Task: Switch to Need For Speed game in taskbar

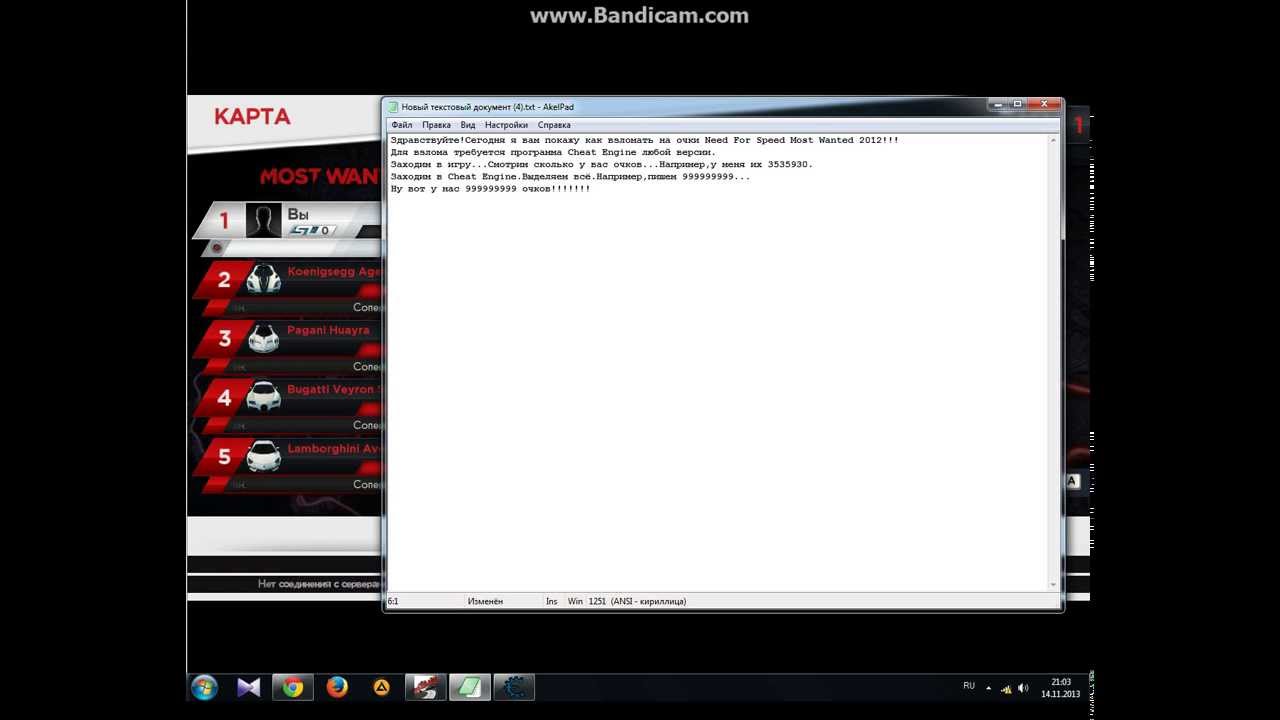Action: [425, 687]
